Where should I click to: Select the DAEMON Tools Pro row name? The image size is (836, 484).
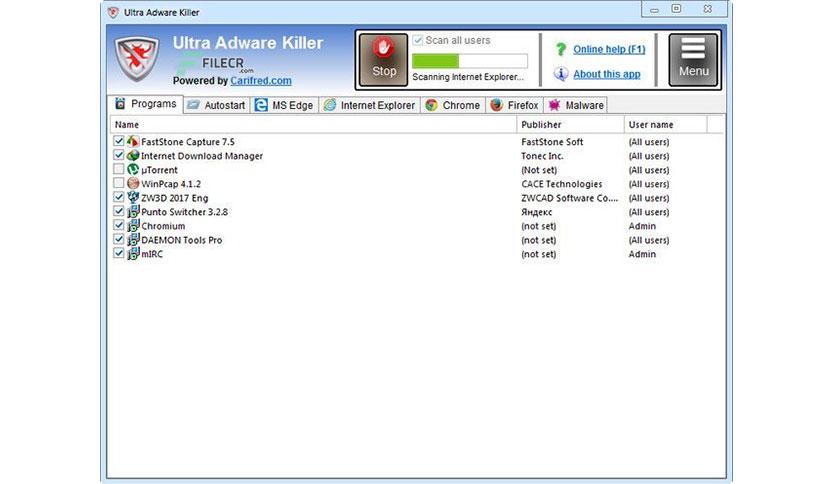181,240
